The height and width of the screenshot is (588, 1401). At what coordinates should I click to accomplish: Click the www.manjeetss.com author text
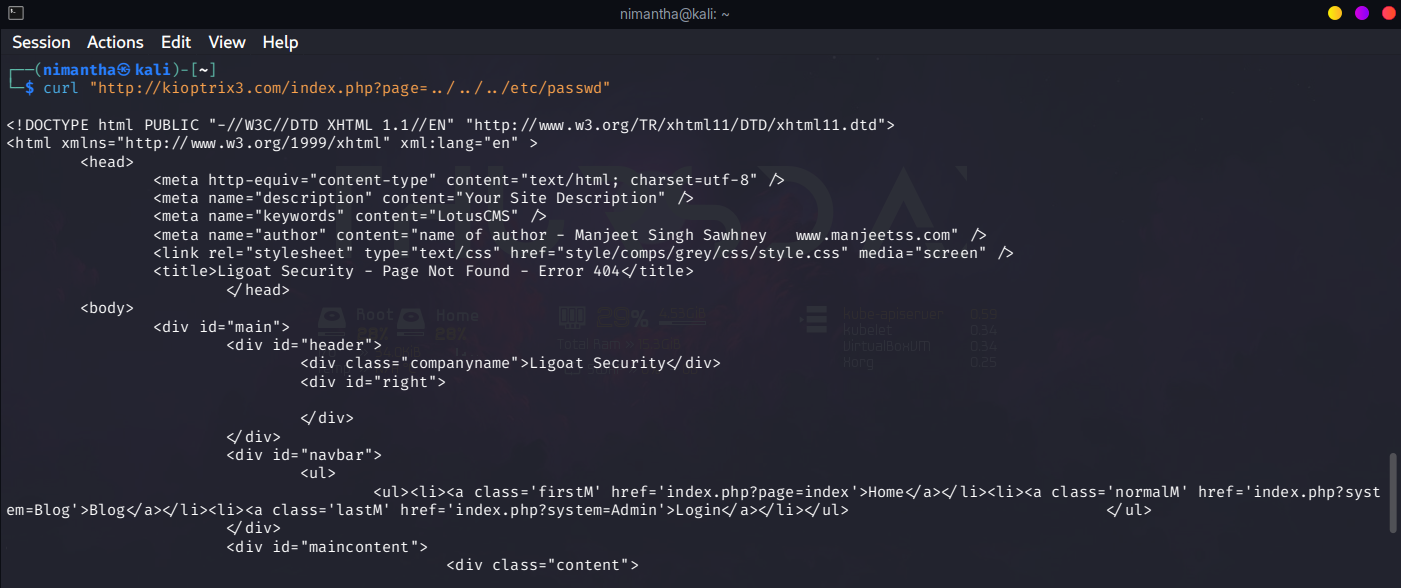tap(877, 235)
